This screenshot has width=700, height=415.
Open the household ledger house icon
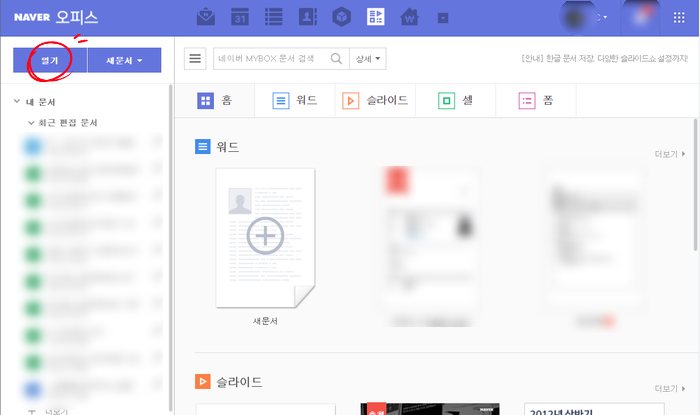[x=409, y=17]
